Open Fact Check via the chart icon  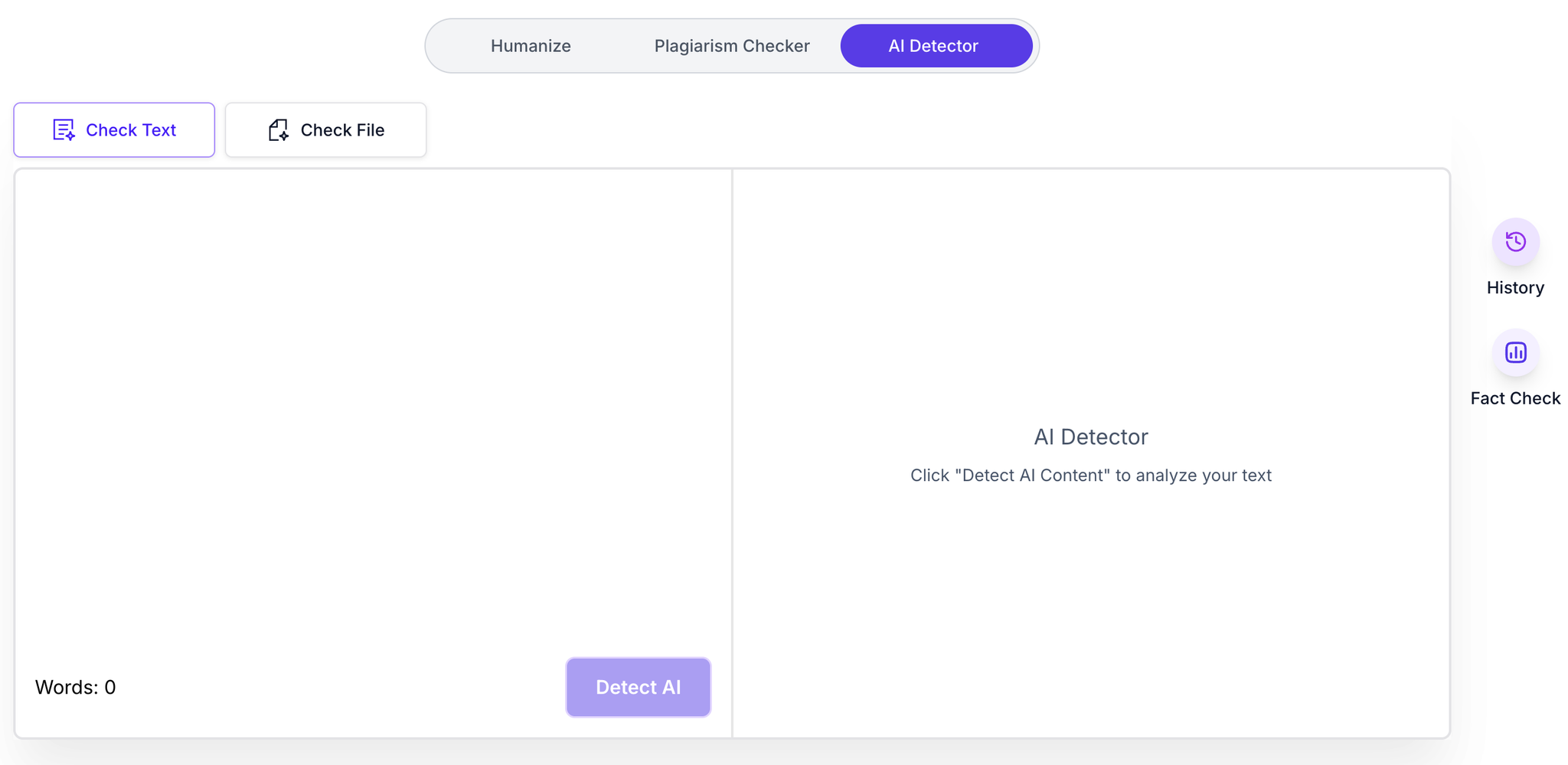click(1515, 353)
